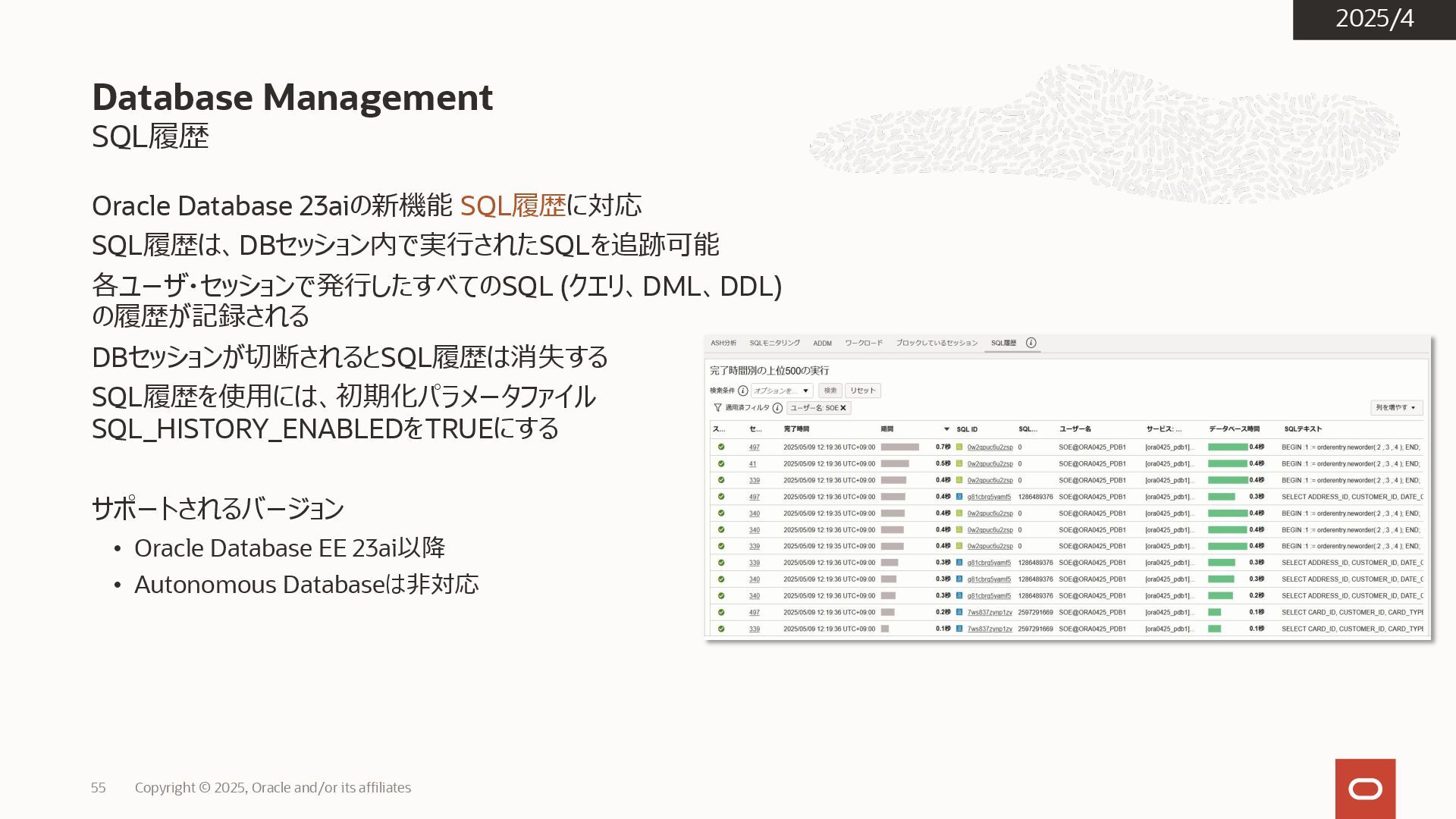Click green database time bar in first row
1456x819 pixels.
tap(1228, 447)
